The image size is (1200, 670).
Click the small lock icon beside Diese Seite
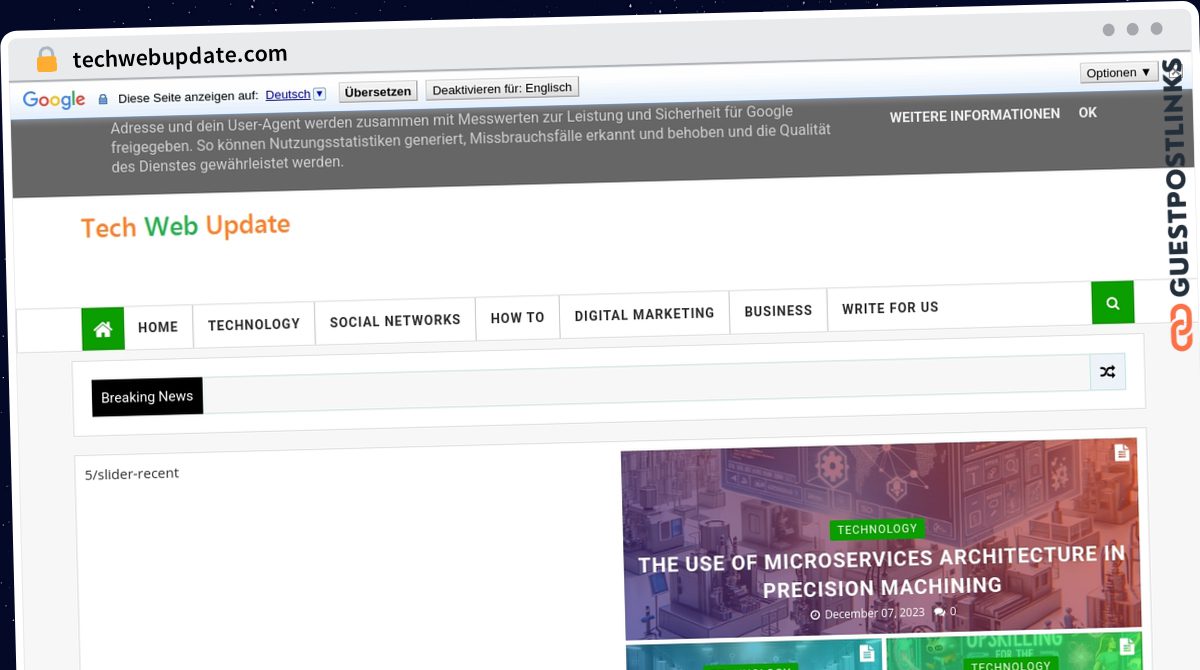[102, 99]
